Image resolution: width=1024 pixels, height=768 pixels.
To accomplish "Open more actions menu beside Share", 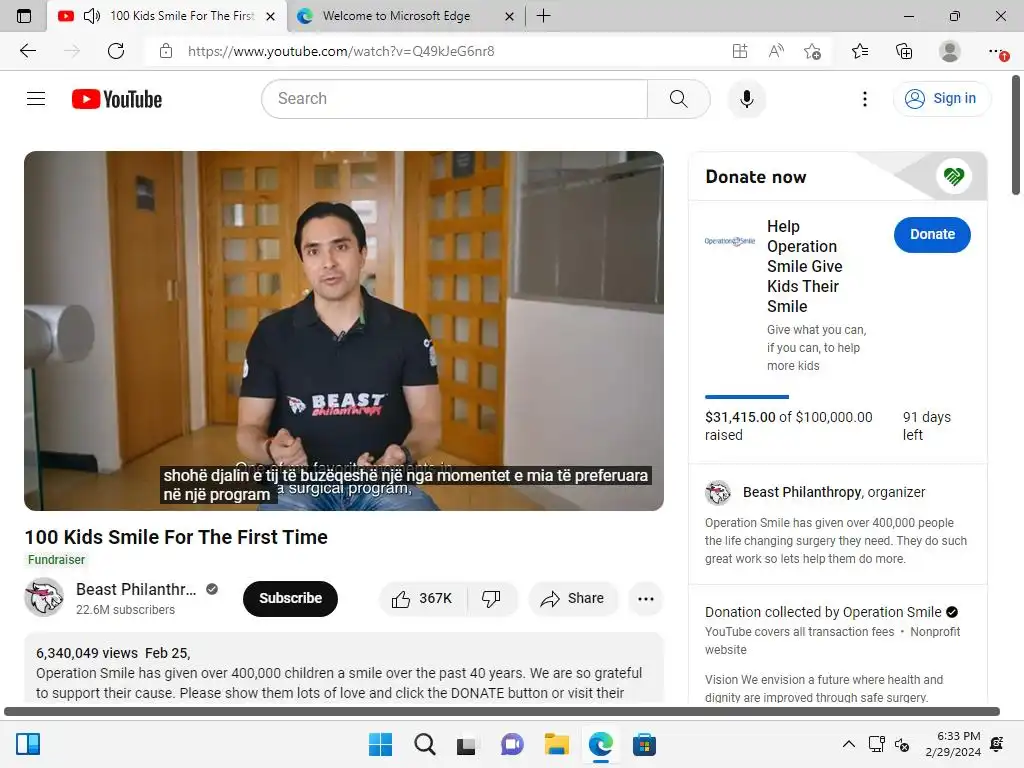I will [x=645, y=598].
